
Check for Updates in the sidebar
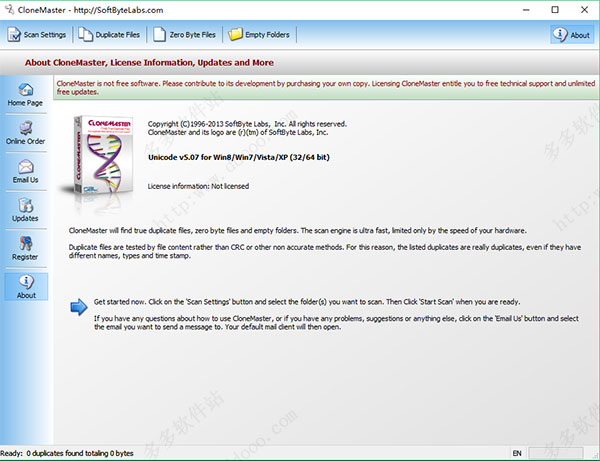click(x=25, y=210)
